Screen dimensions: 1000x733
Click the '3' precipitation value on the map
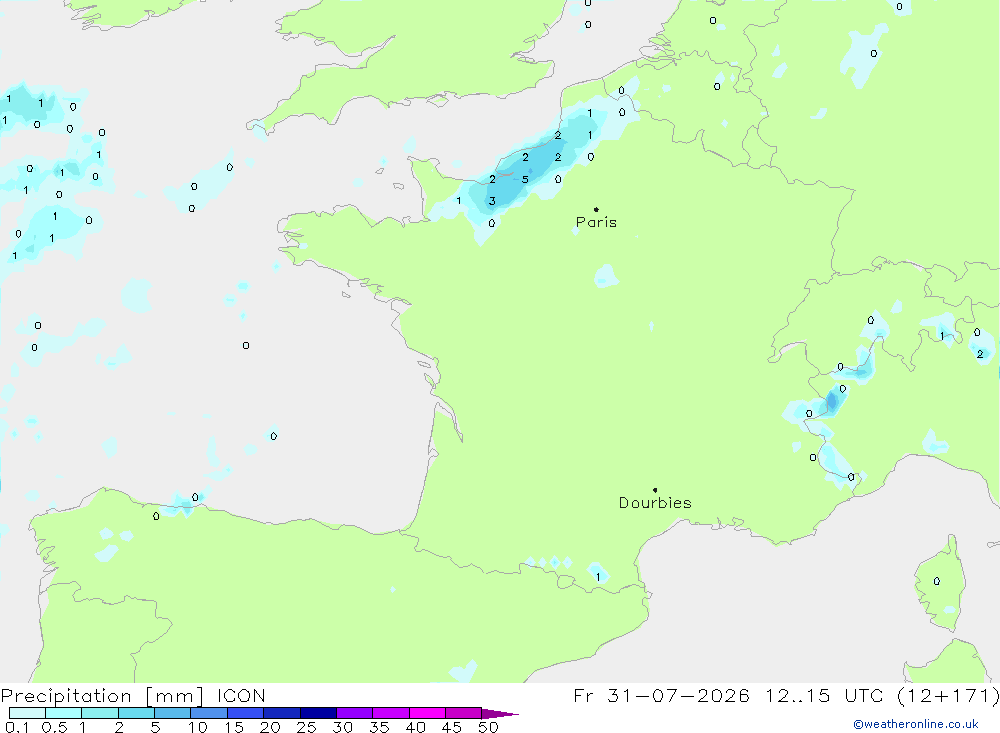click(492, 201)
